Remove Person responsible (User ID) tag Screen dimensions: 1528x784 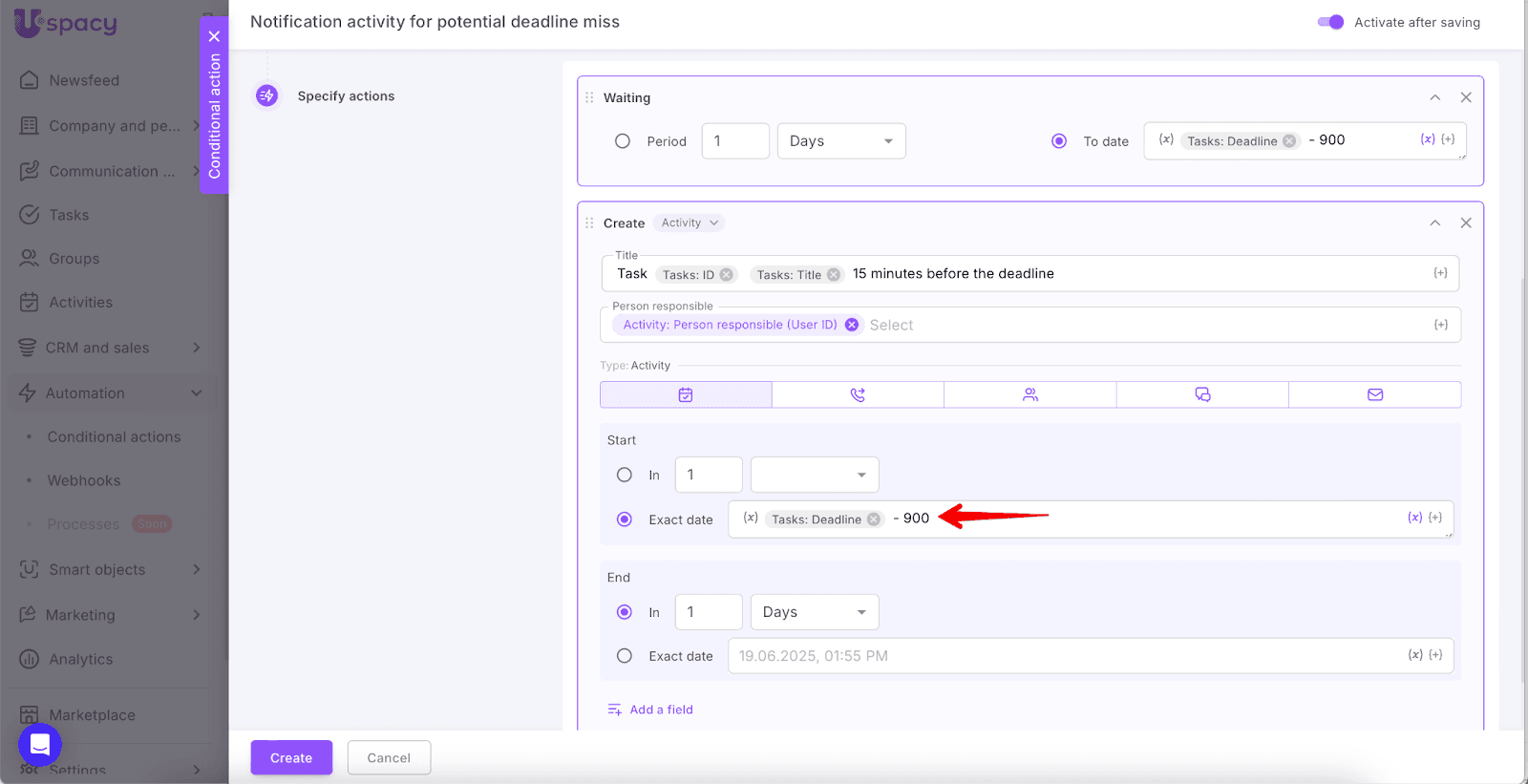click(x=852, y=325)
